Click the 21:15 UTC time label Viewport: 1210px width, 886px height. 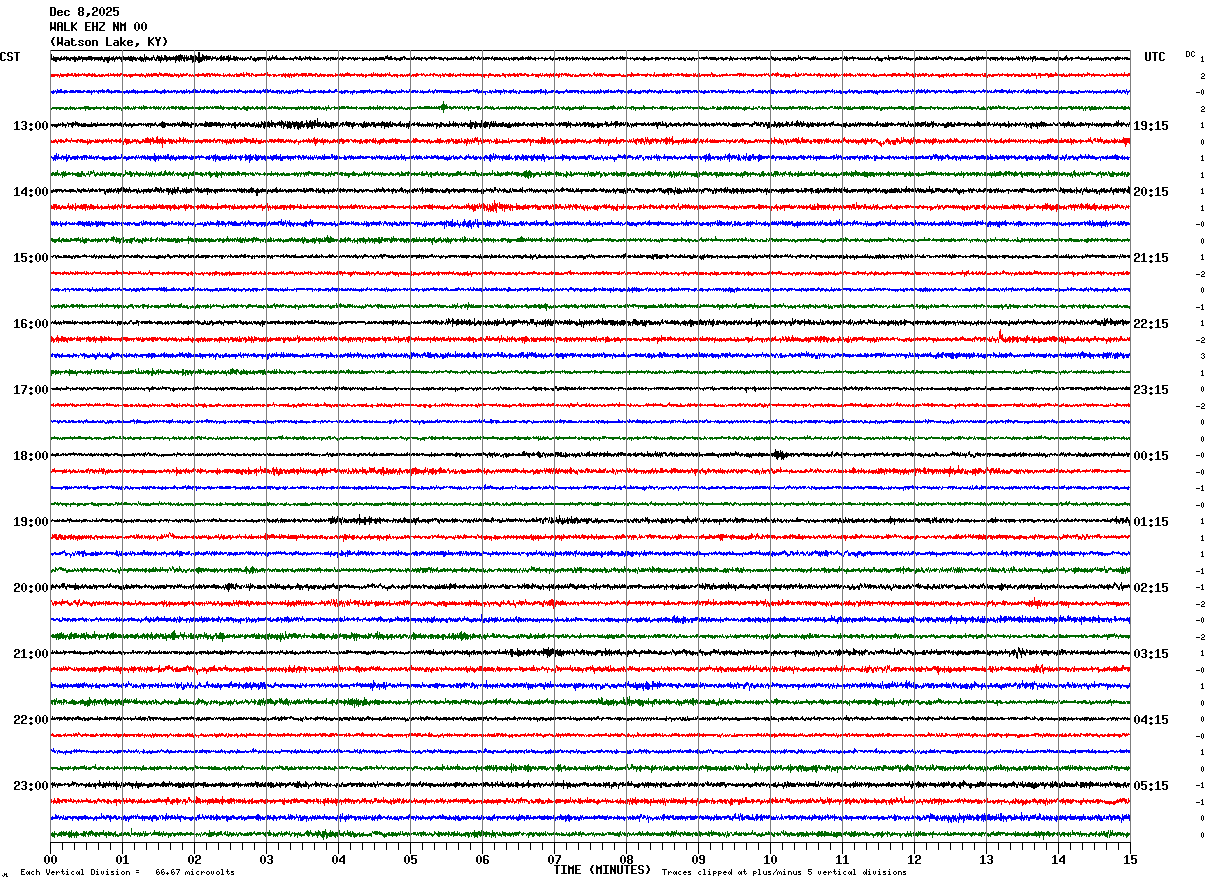coord(1151,258)
